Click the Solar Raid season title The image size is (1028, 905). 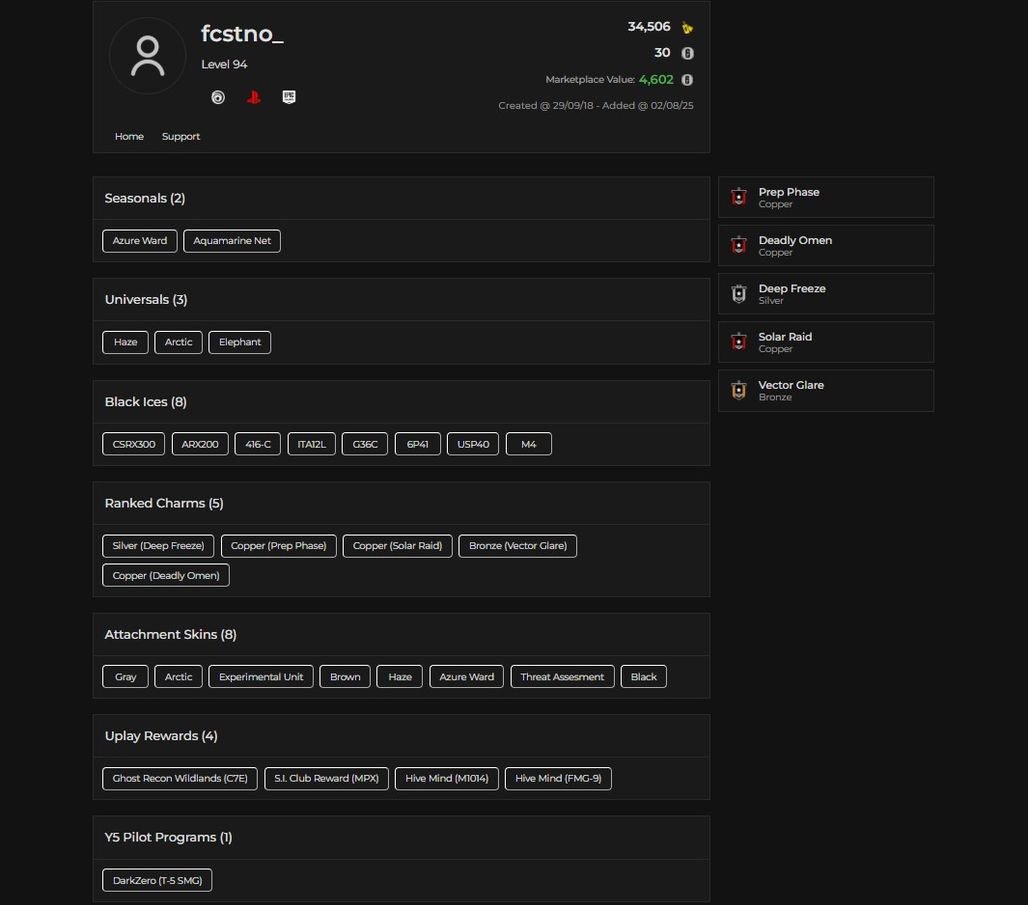pos(785,336)
